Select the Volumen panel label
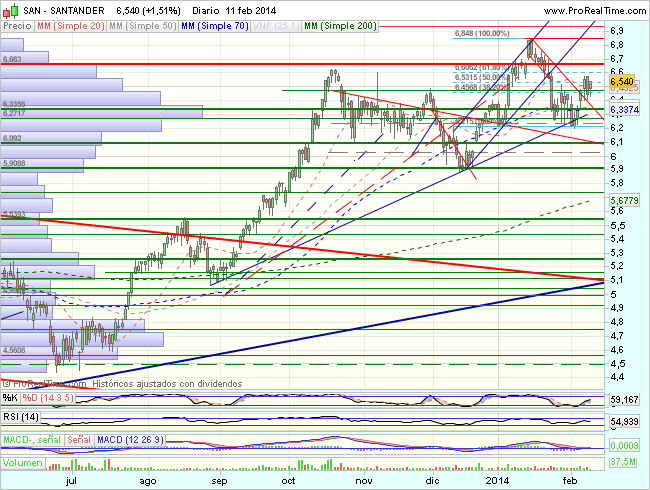 tap(23, 463)
